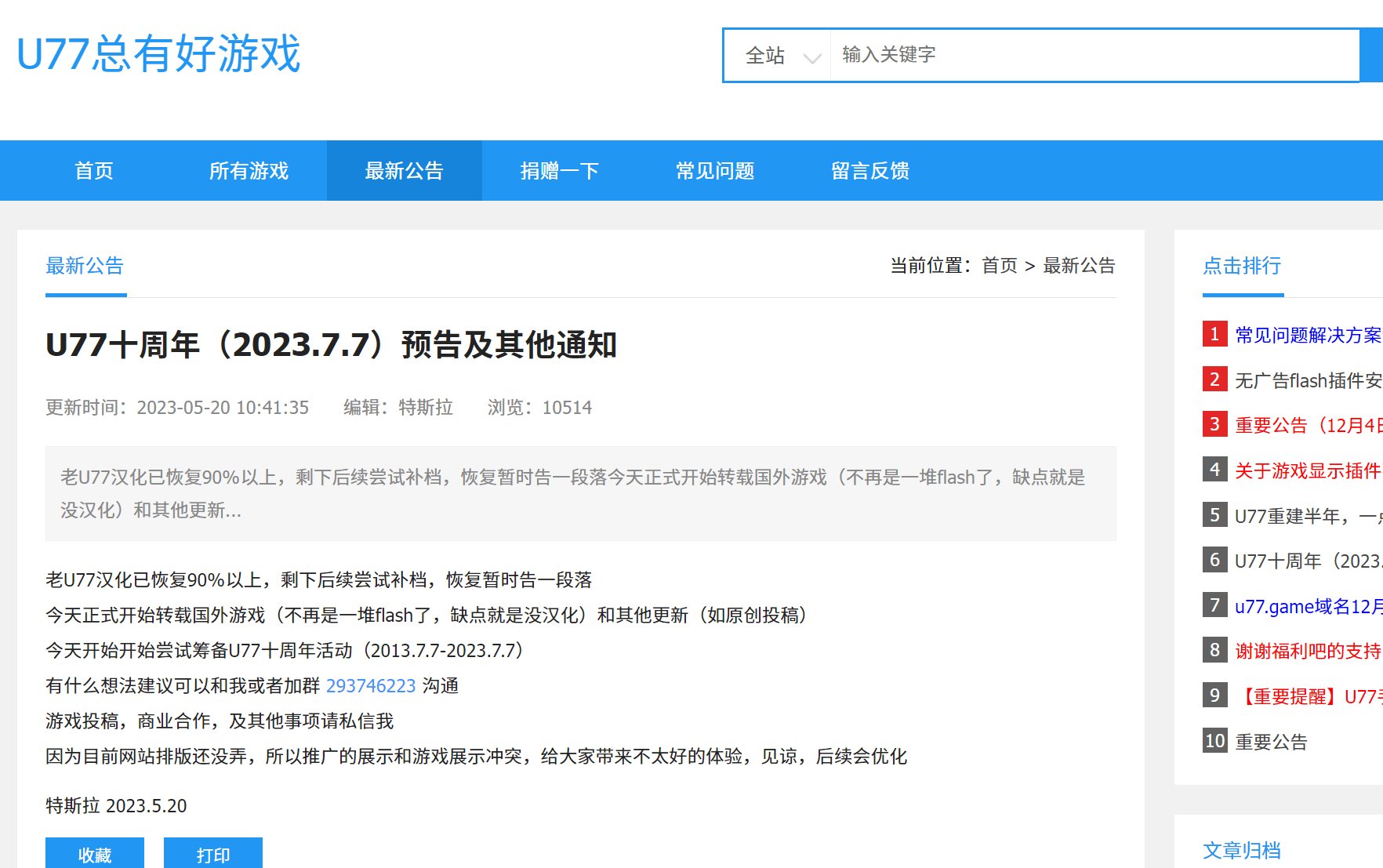Click the gray rank badge number 6
The width and height of the screenshot is (1383, 868).
1215,560
